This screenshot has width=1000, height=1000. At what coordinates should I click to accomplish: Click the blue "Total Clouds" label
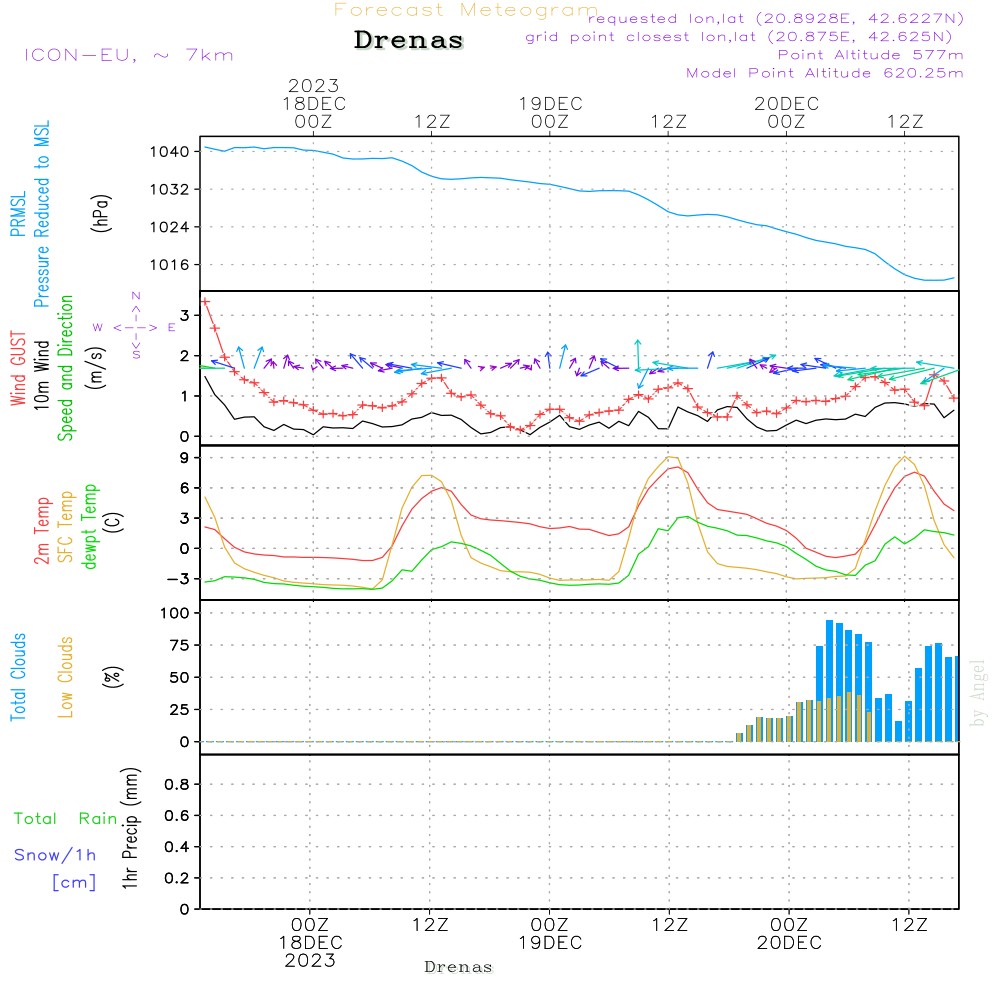pos(18,677)
